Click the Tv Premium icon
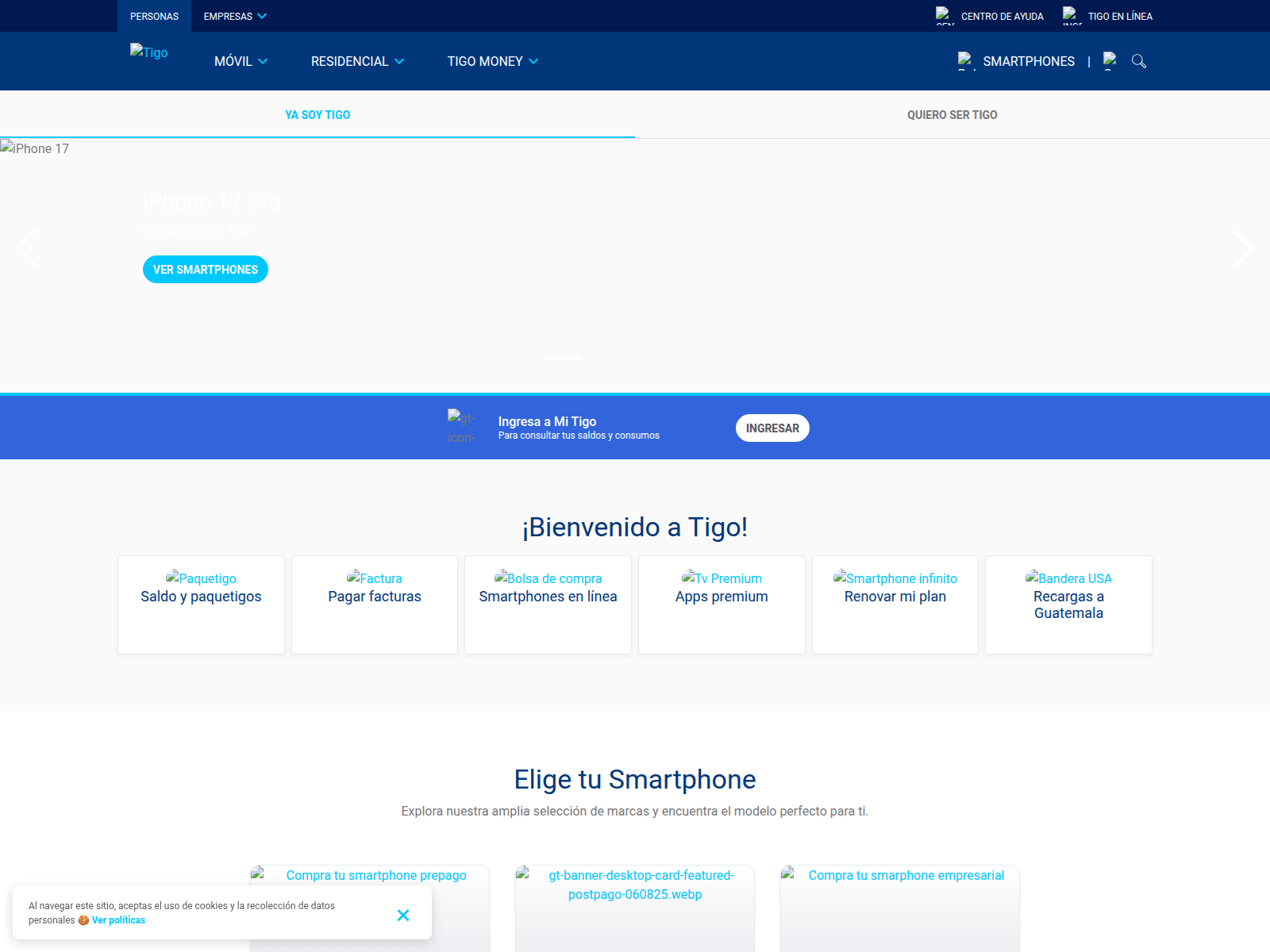This screenshot has width=1270, height=952. tap(722, 578)
